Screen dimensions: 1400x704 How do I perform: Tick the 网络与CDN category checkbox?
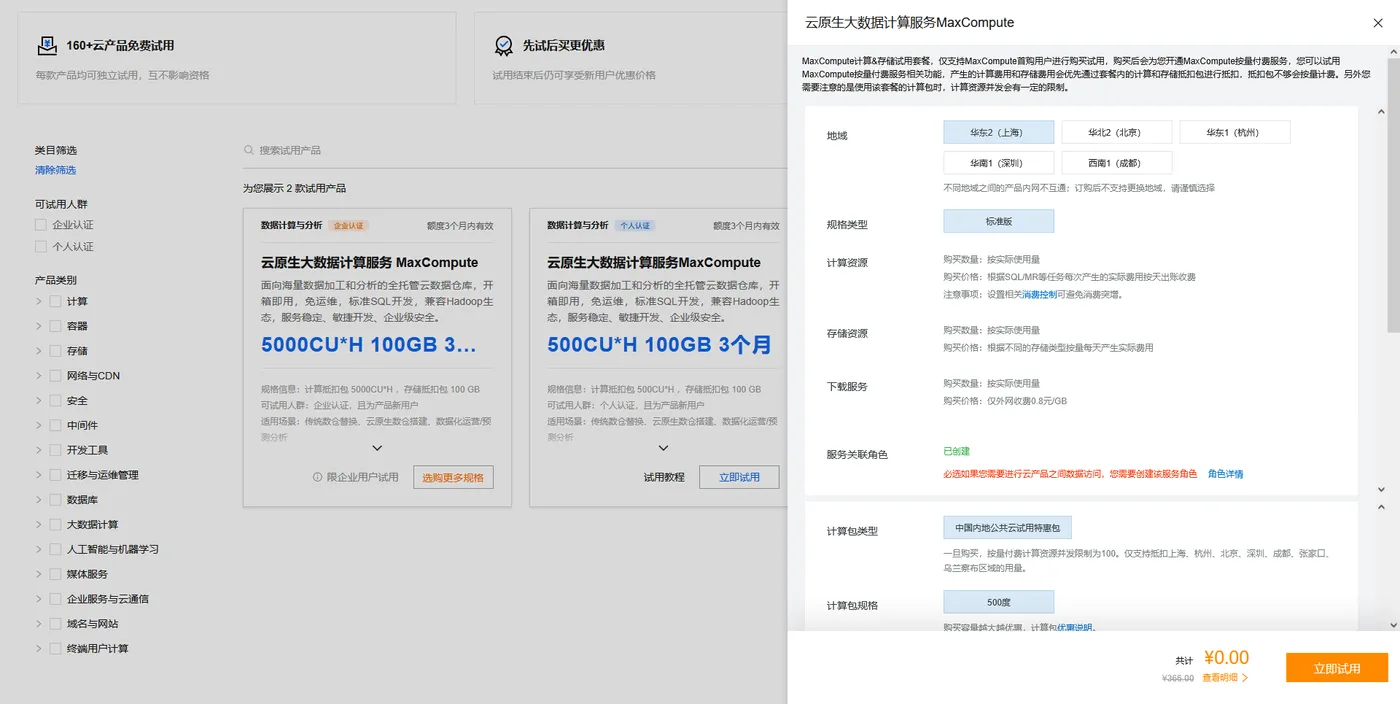(55, 376)
